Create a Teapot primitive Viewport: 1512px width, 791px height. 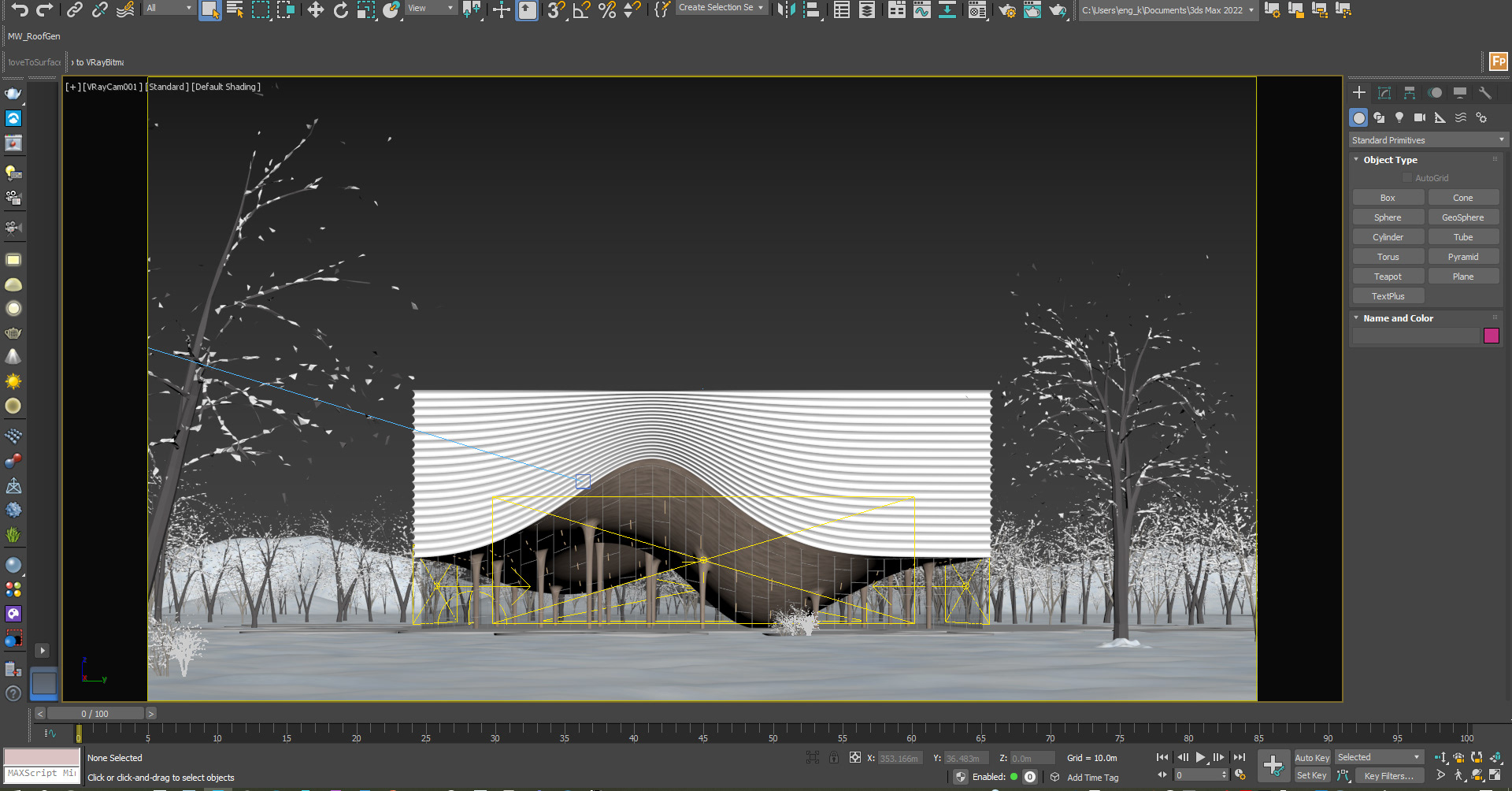tap(1388, 276)
